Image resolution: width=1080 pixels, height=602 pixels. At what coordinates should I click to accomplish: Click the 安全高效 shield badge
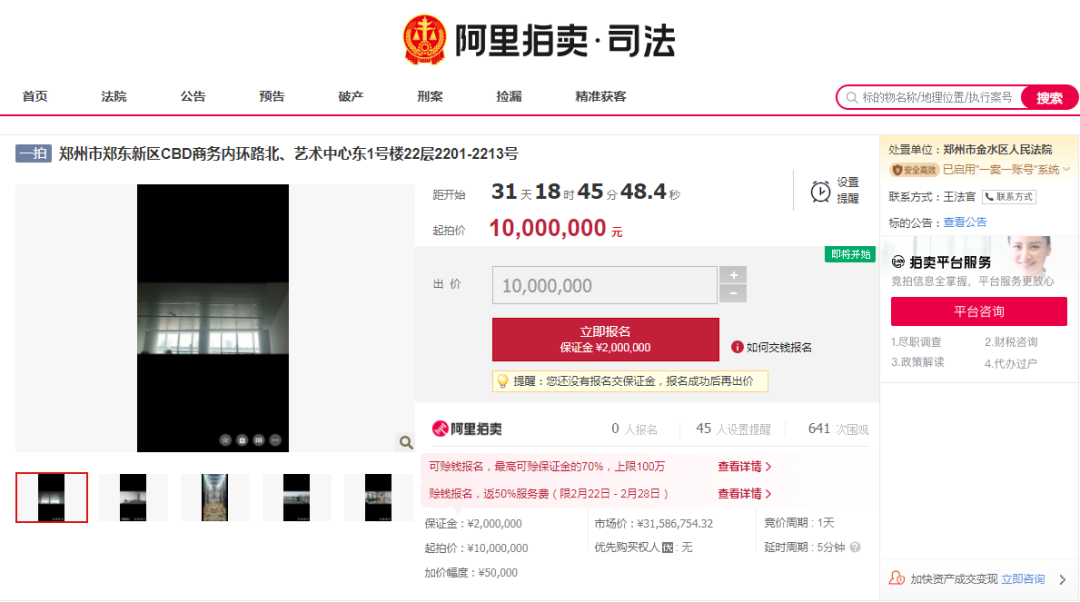click(914, 170)
